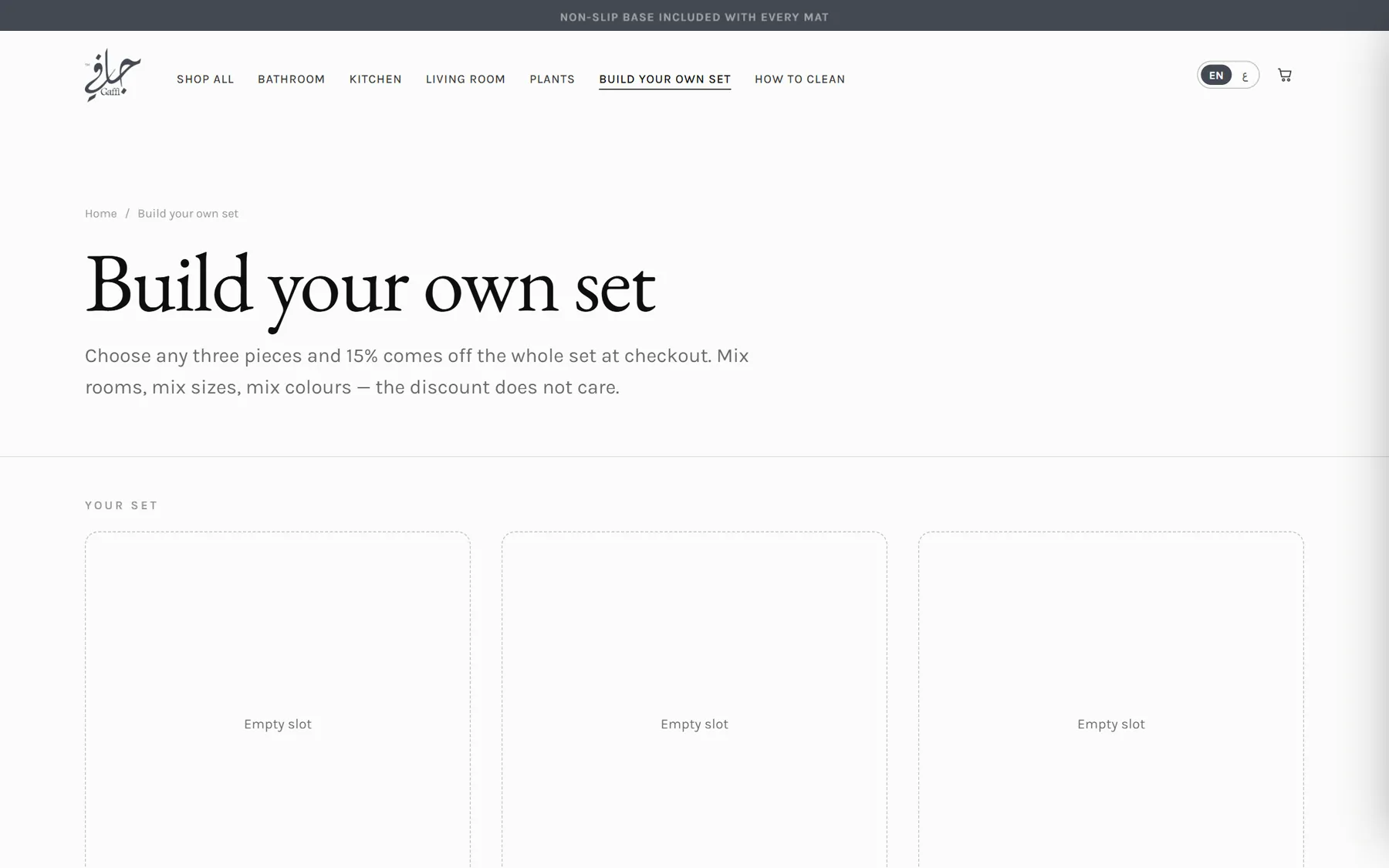Open the Shop All menu item

[205, 79]
